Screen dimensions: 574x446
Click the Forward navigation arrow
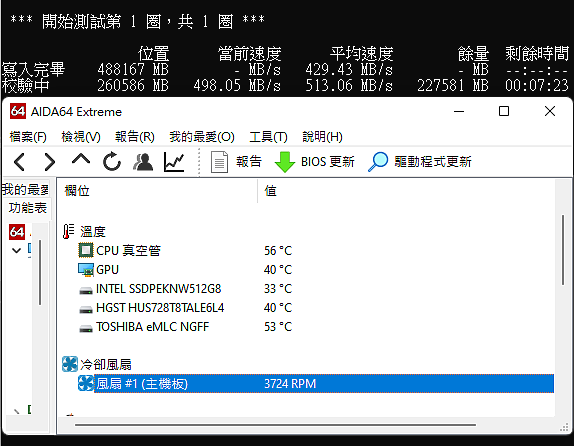(x=49, y=162)
